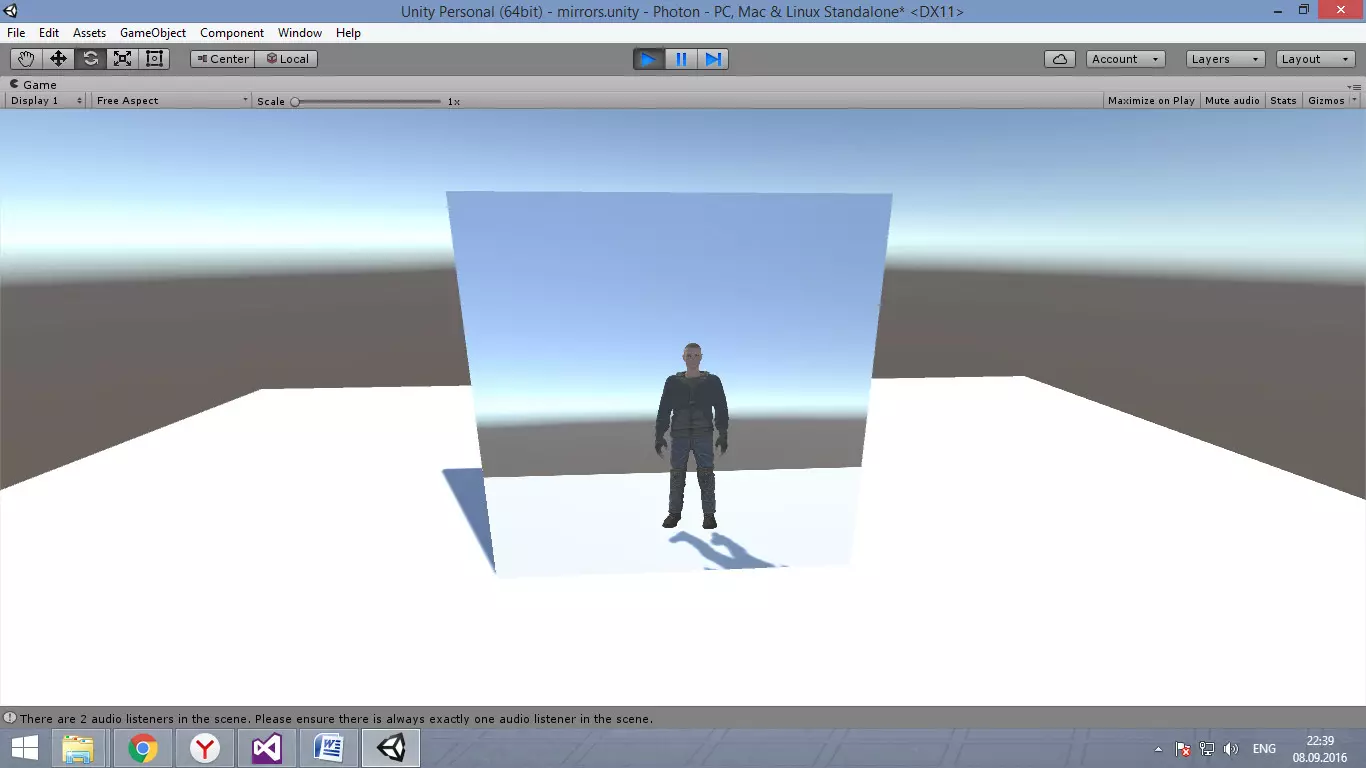Viewport: 1366px width, 768px height.
Task: Show the Stats overlay
Action: tap(1283, 101)
